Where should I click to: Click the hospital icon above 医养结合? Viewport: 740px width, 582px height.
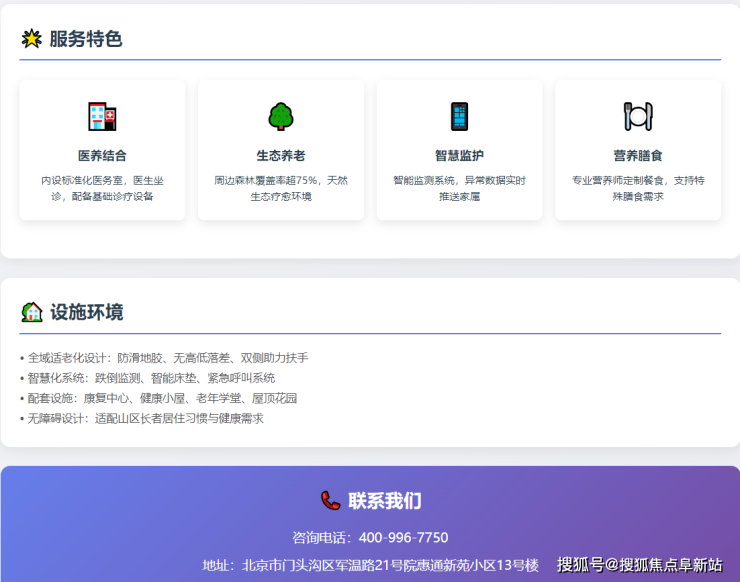pos(102,117)
